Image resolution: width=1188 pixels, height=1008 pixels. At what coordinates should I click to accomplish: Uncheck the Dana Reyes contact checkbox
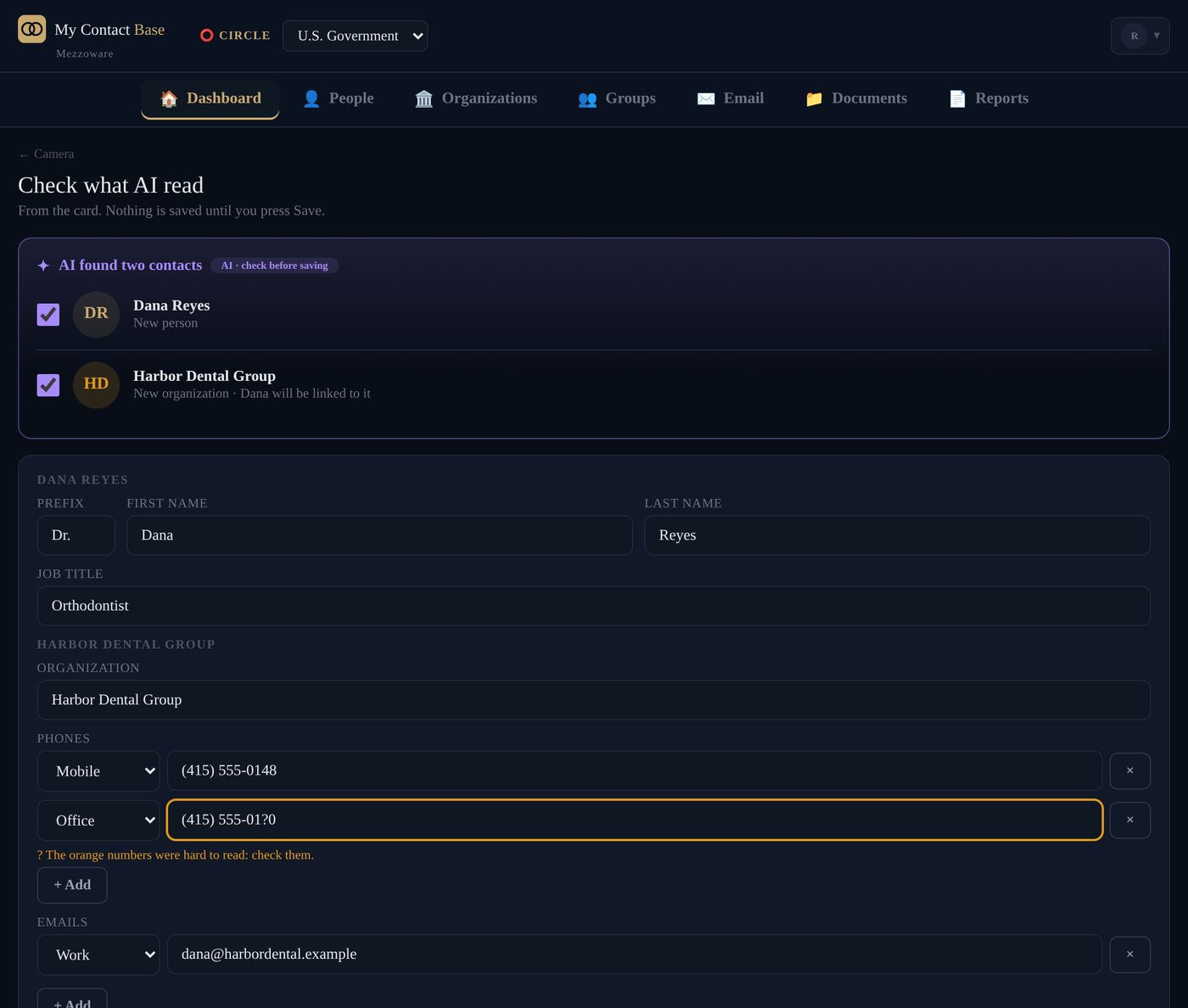(x=48, y=314)
